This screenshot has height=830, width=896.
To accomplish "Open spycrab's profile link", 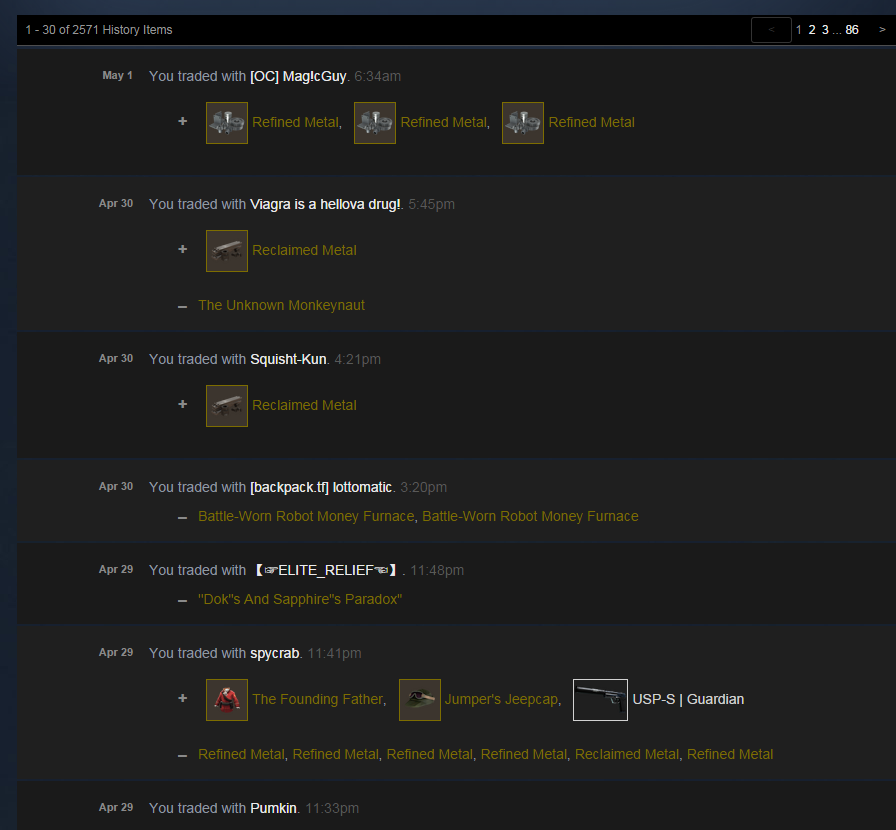I will (275, 653).
